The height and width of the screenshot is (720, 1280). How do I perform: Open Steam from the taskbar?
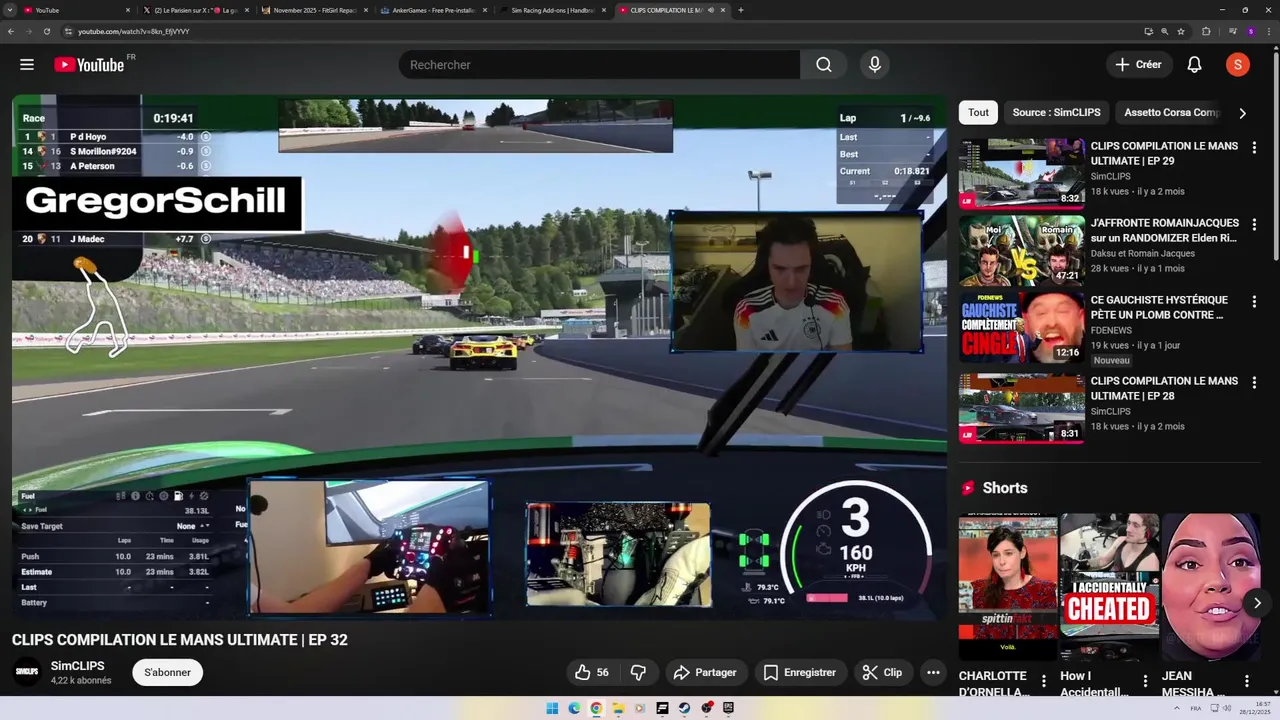coord(684,708)
